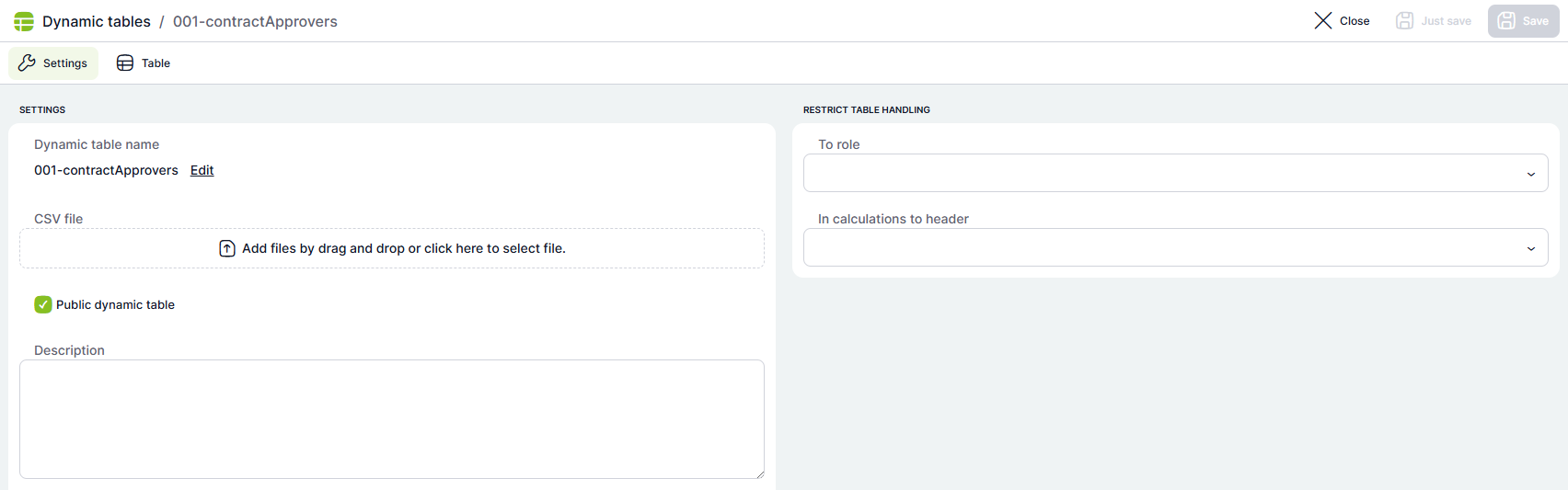Screen dimensions: 1568x490
Task: Click the Settings wrench icon
Action: coord(27,63)
